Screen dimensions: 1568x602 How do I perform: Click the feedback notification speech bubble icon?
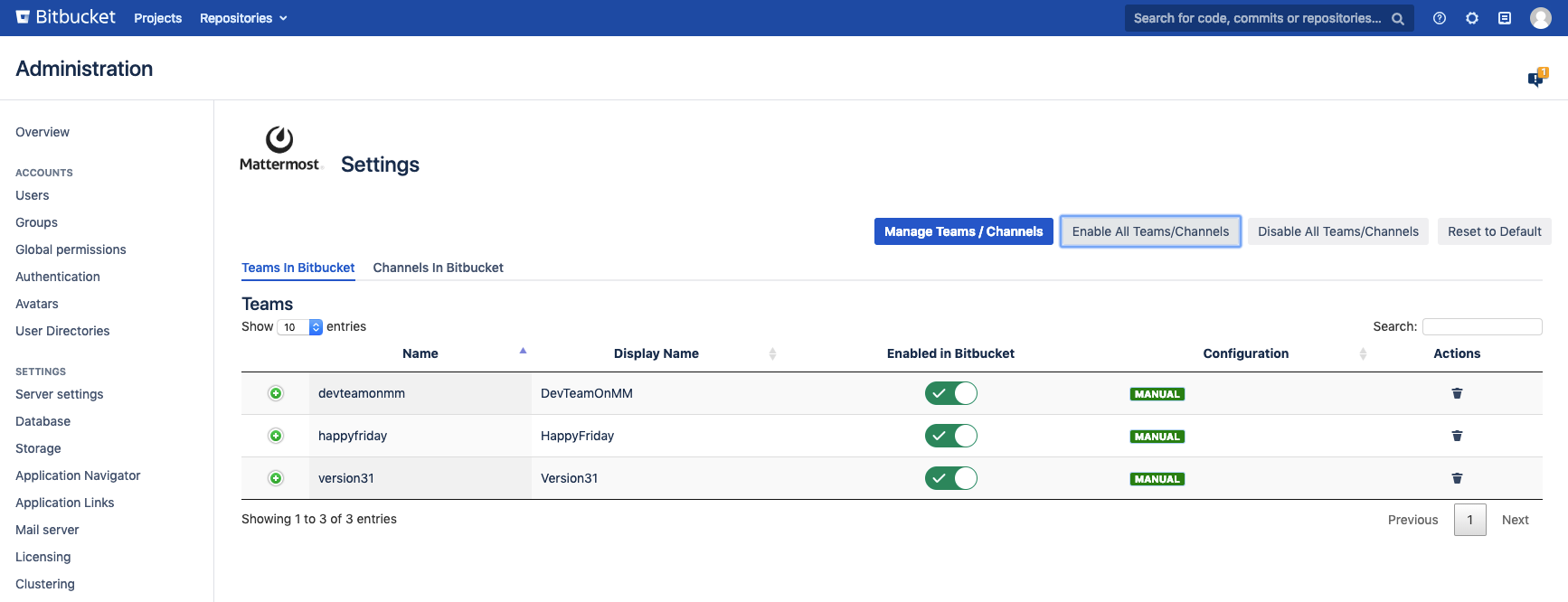tap(1536, 79)
